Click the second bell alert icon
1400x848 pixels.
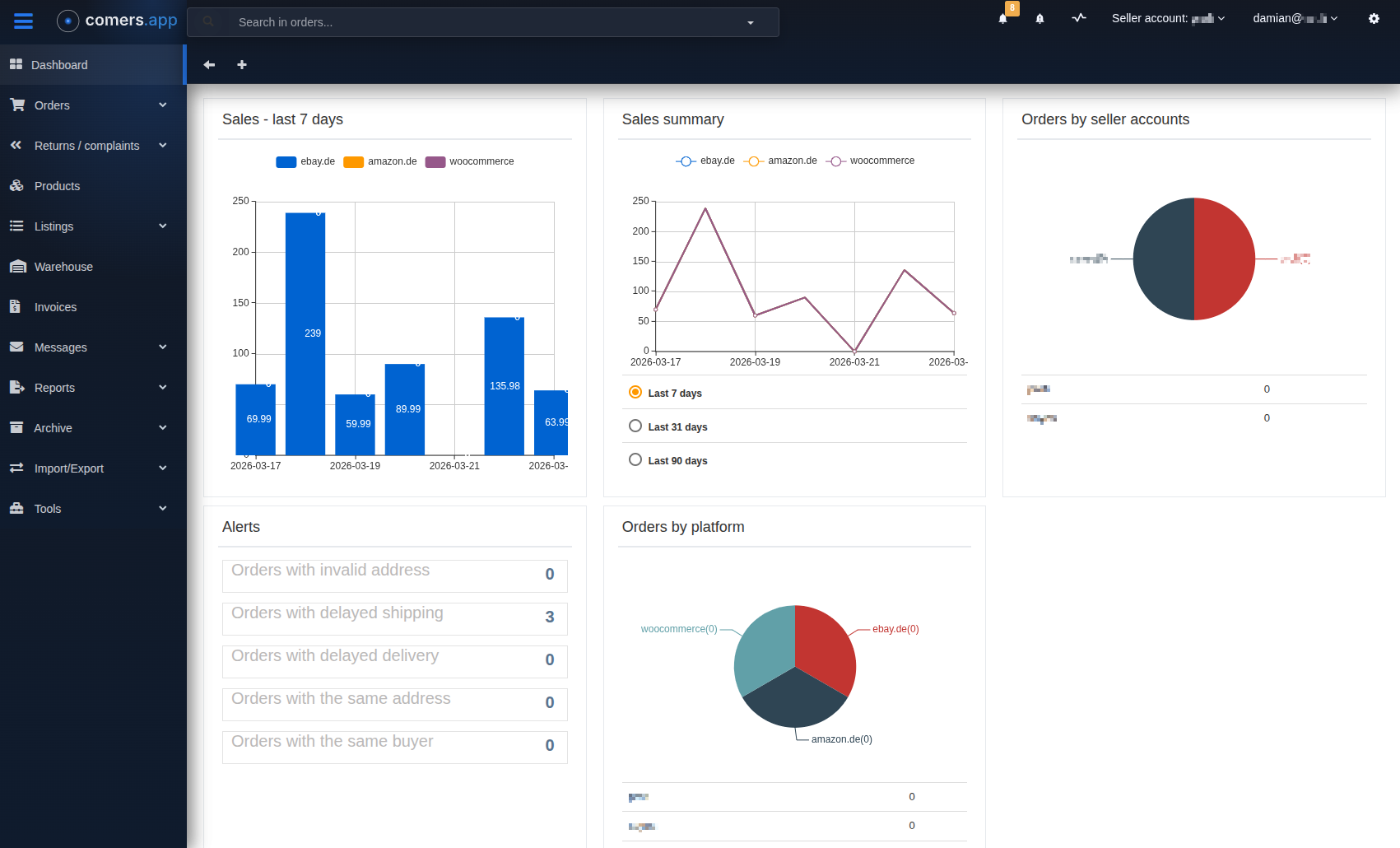point(1040,18)
